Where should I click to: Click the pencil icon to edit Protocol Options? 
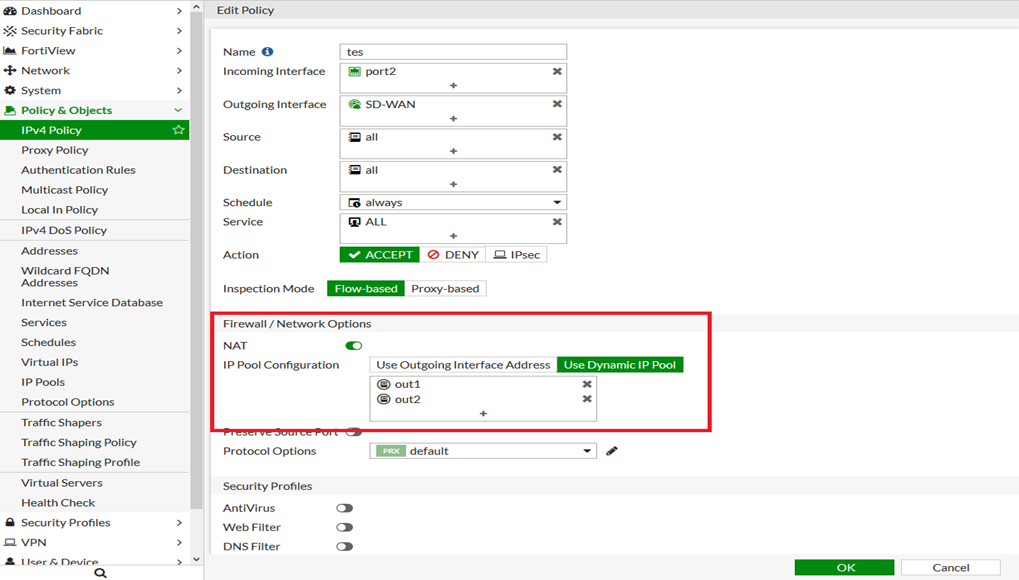coord(612,451)
